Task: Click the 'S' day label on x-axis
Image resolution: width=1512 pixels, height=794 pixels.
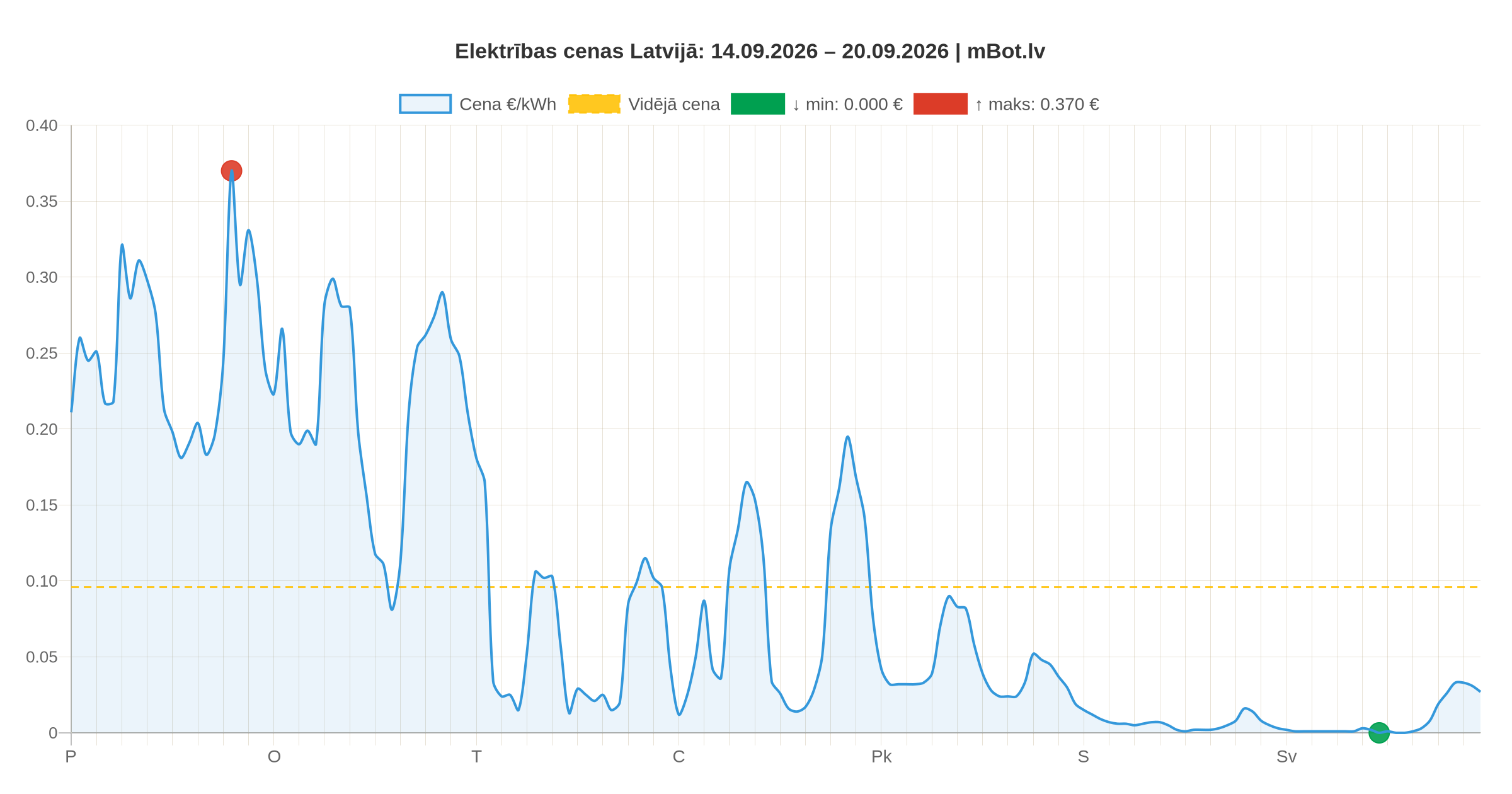Action: (1084, 757)
